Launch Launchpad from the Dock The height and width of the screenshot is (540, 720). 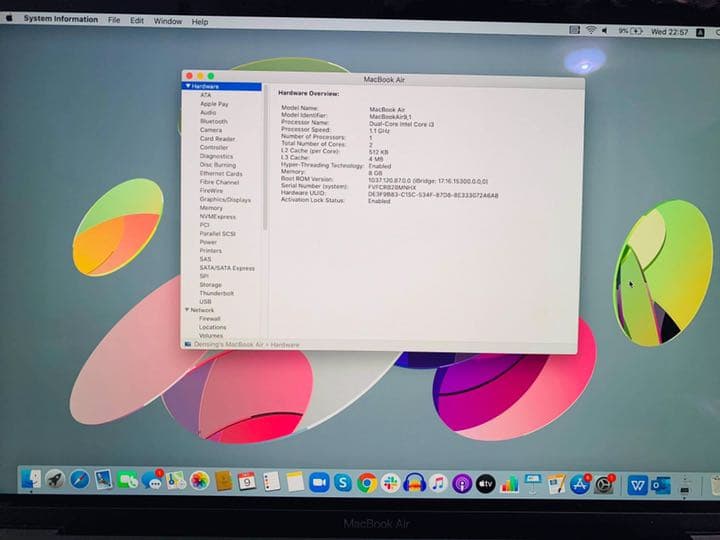point(55,480)
